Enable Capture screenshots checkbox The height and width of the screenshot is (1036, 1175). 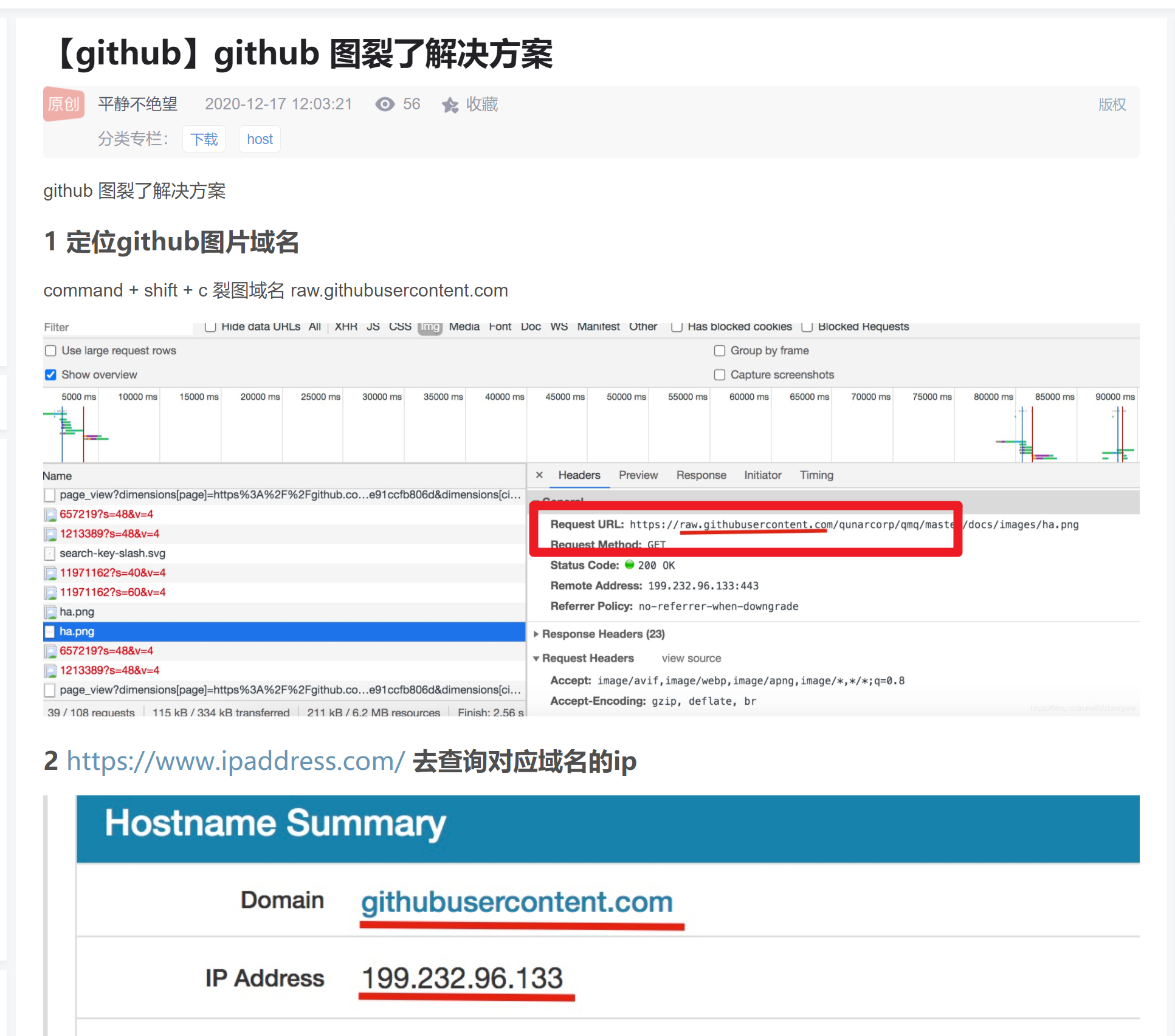(720, 375)
